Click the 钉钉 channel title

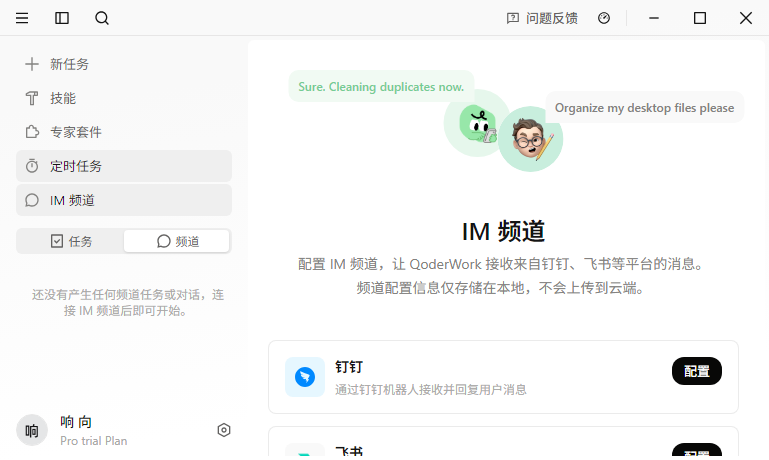click(x=349, y=367)
